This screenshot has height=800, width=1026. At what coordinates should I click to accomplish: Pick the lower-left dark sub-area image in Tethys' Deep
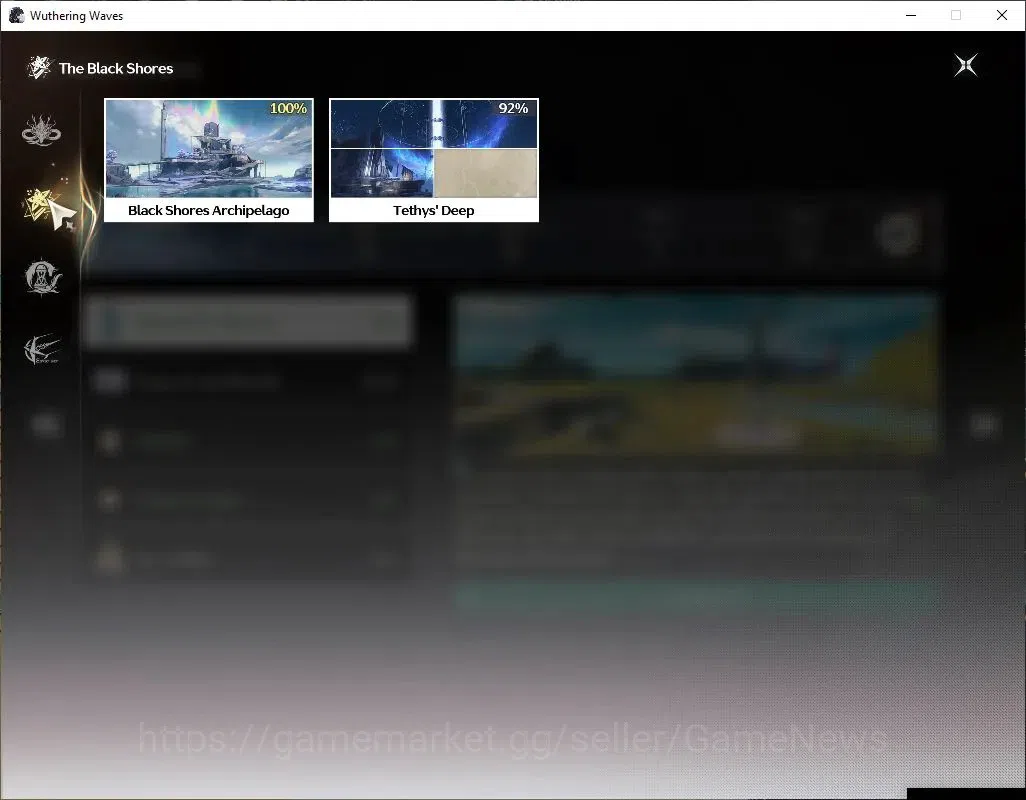click(x=382, y=173)
